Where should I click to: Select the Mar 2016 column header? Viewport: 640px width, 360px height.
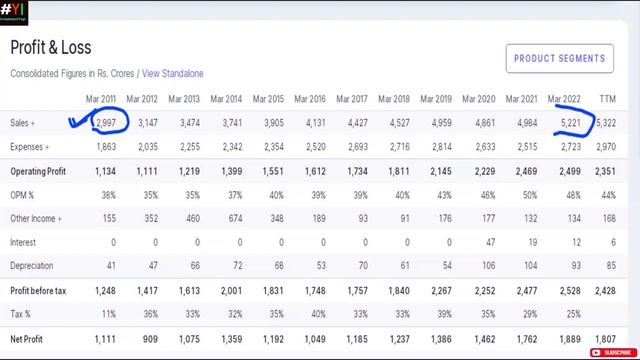[310, 99]
